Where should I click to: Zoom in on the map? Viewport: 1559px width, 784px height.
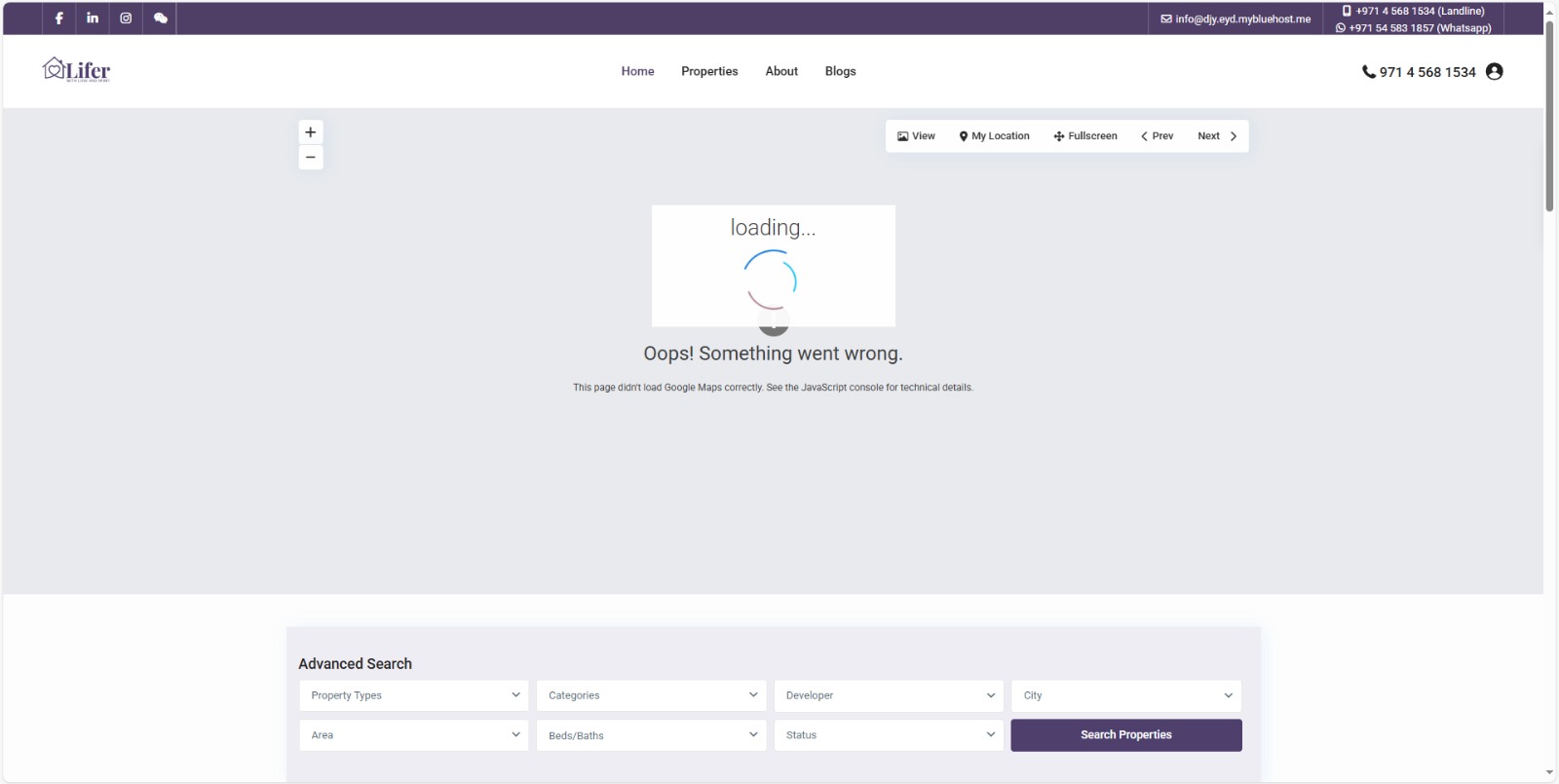coord(311,132)
